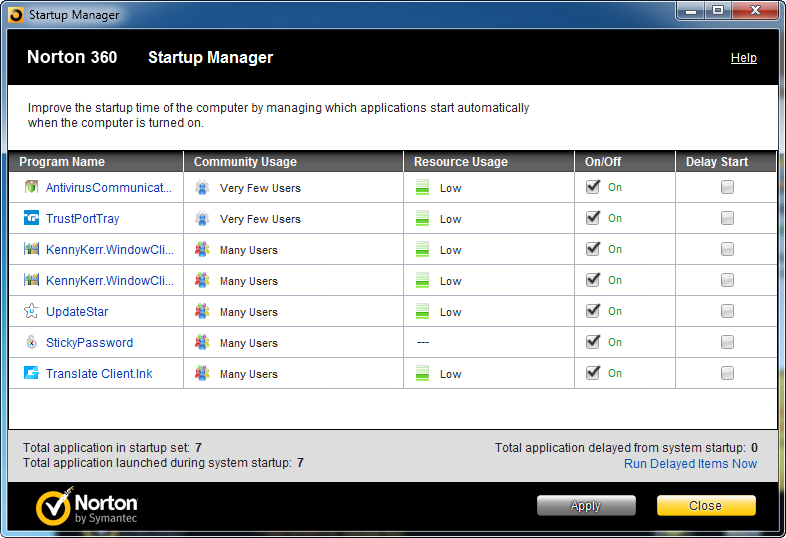Image resolution: width=786 pixels, height=538 pixels.
Task: Click the TrustPortTray program icon
Action: pyautogui.click(x=31, y=218)
